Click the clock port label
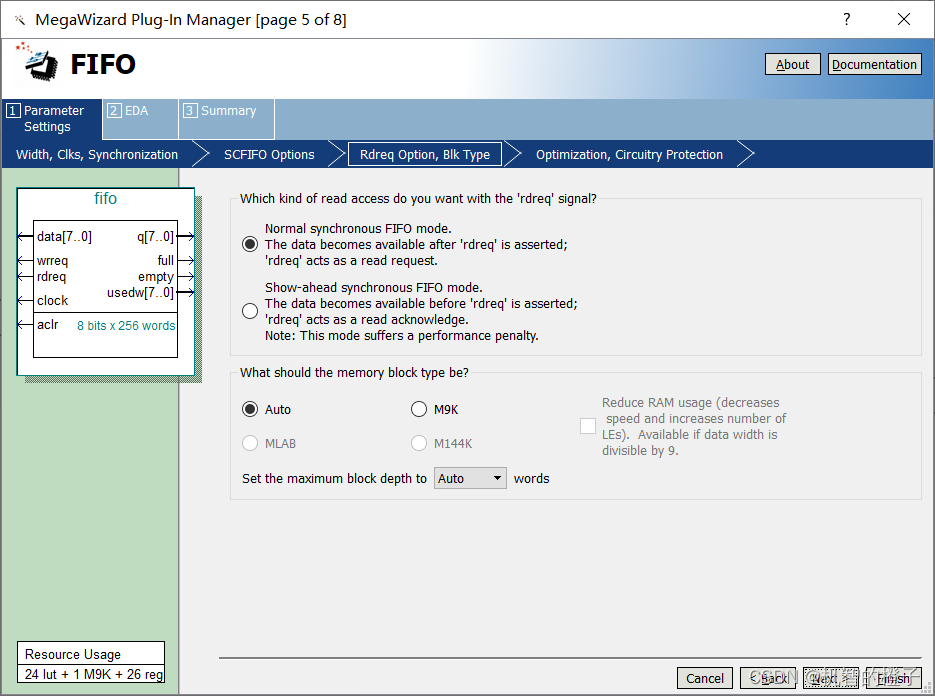Screen dimensions: 935x696 tap(52, 301)
